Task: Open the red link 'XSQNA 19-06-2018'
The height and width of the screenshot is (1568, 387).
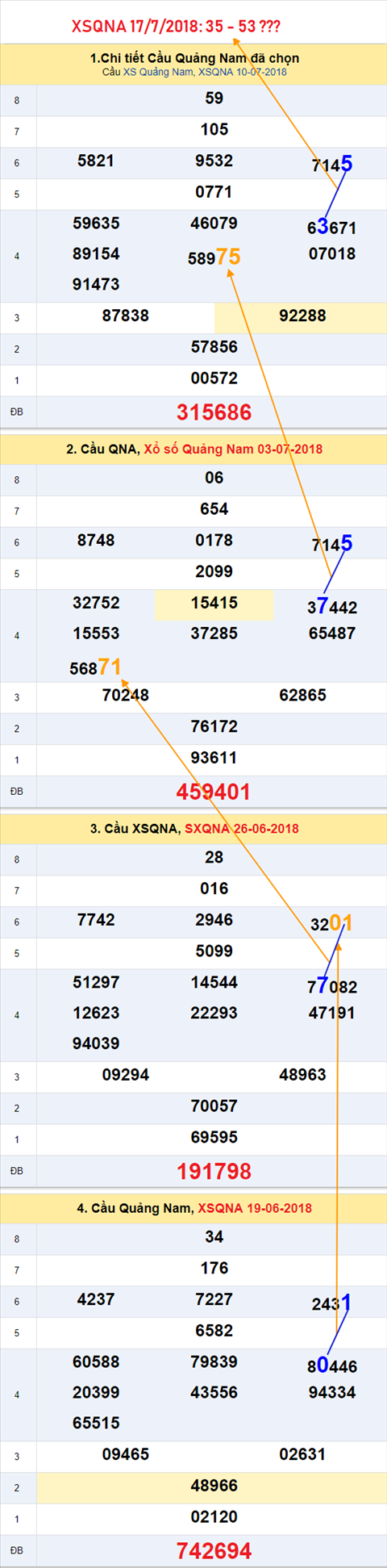Action: point(255,1208)
